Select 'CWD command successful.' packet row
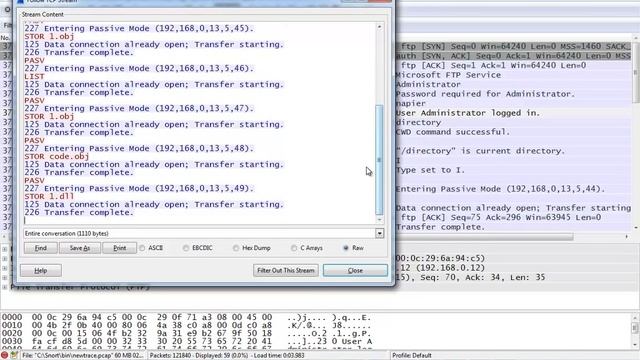 click(x=513, y=132)
